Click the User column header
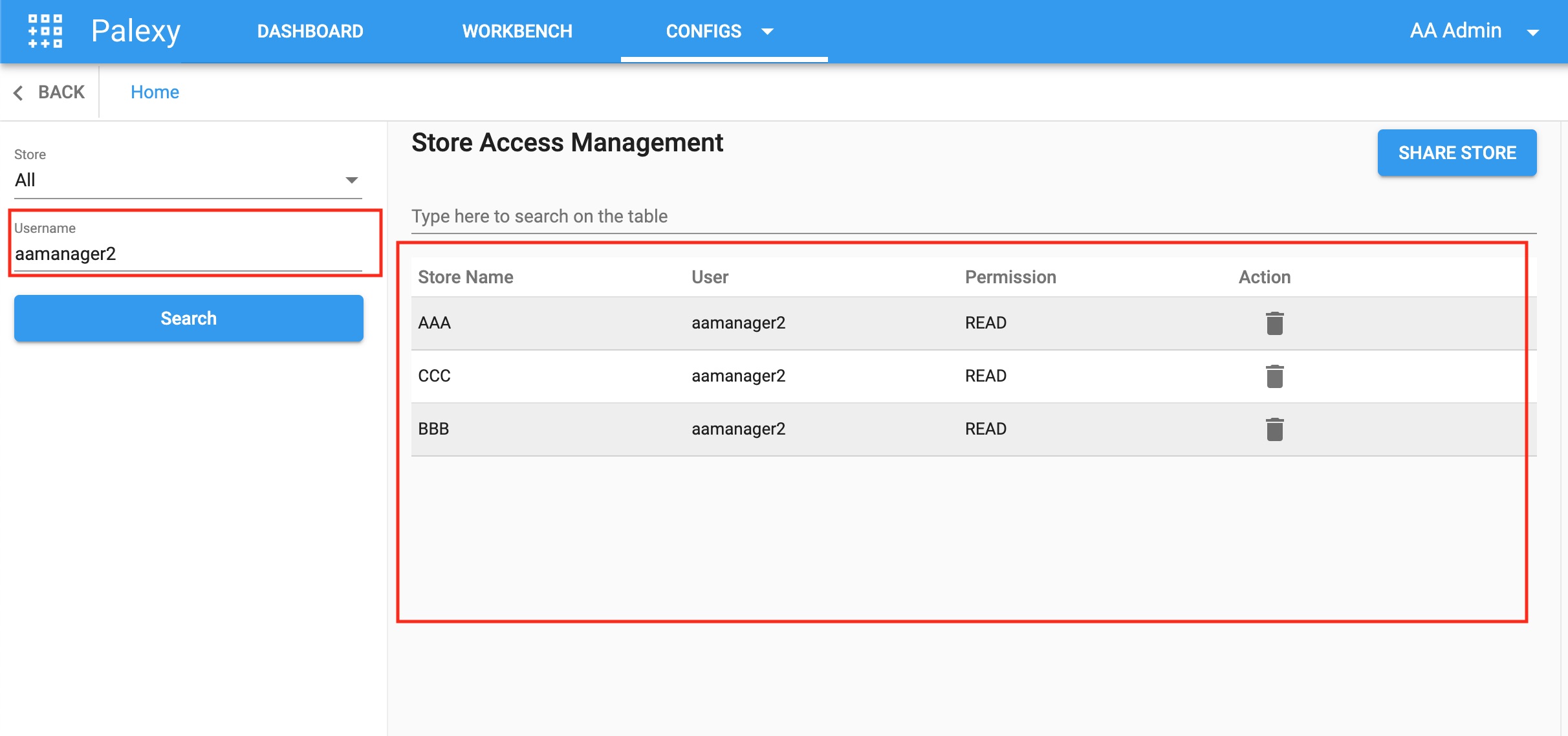 pyautogui.click(x=710, y=277)
